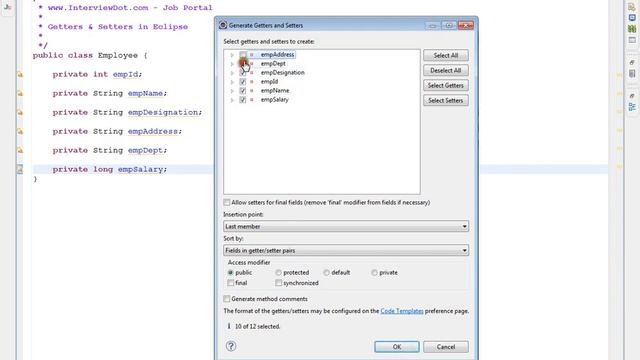
Task: Confirm the dialog with OK
Action: pyautogui.click(x=397, y=347)
